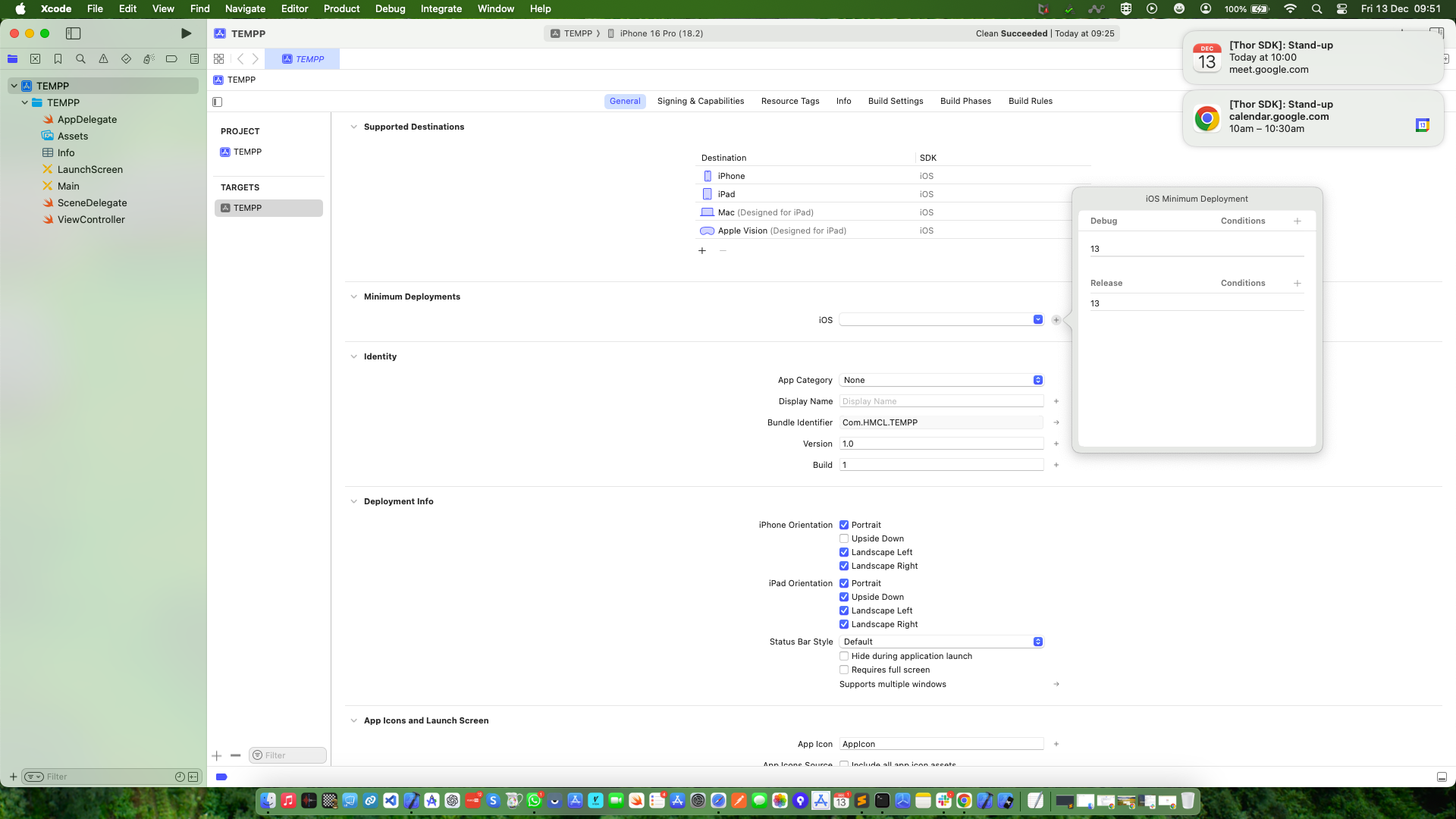Add iOS deployment condition plus button
Screen dimensions: 1456x819
coord(1056,320)
